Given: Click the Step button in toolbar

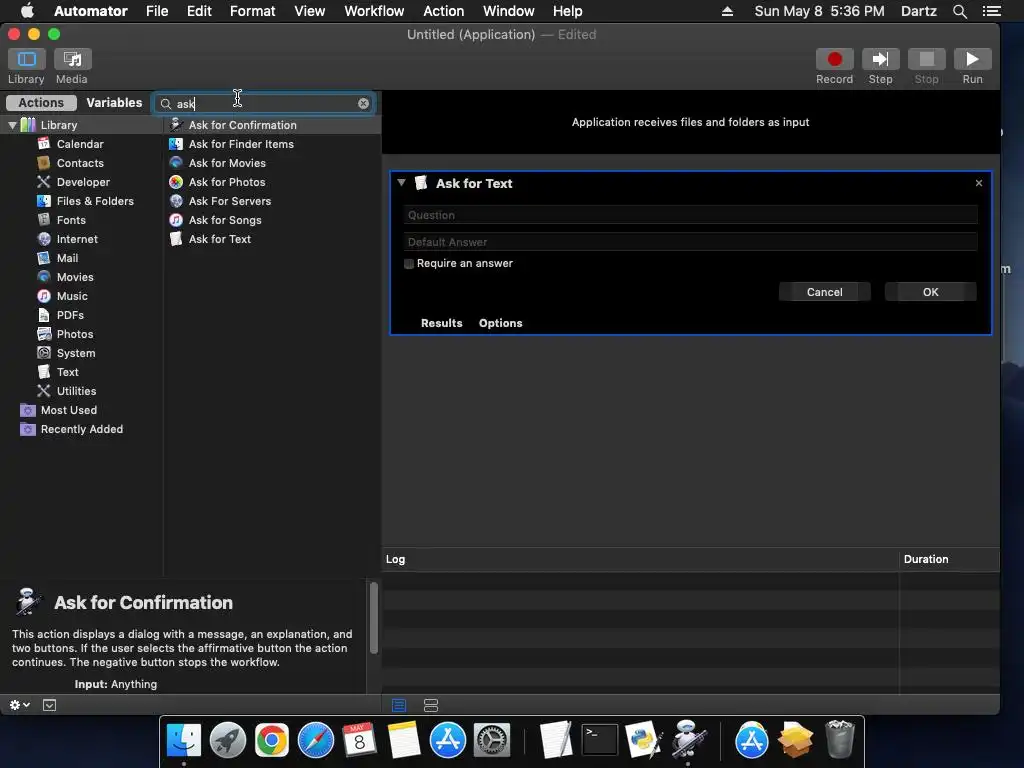Looking at the screenshot, I should [880, 59].
